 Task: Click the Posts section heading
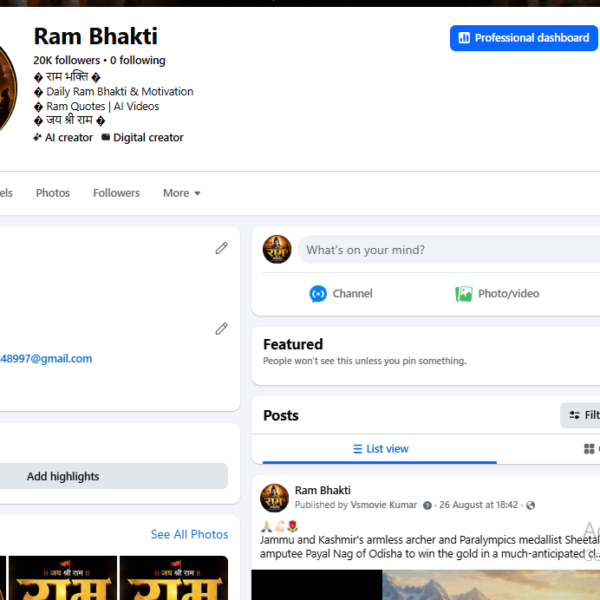click(281, 416)
